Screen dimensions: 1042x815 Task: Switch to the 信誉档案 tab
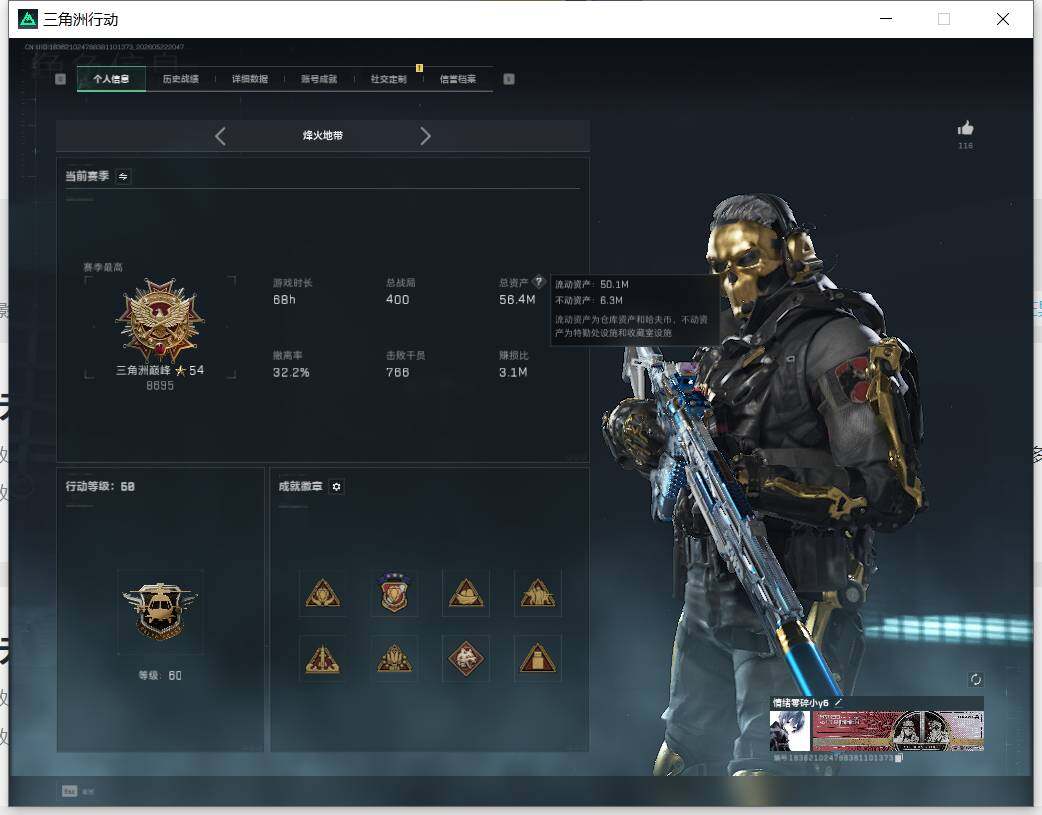(458, 79)
